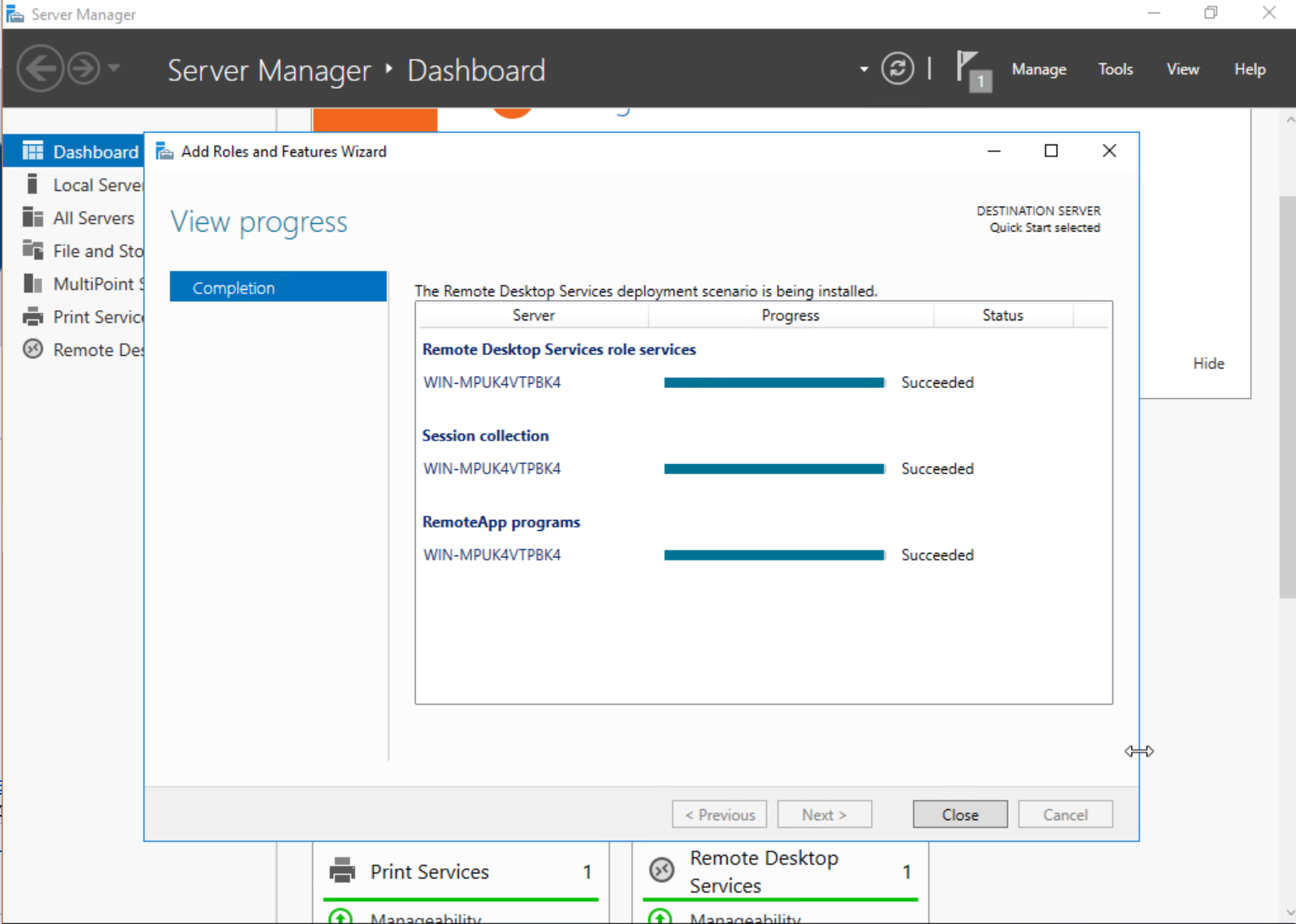1296x924 pixels.
Task: Click the dashboard vertical scrollbar
Action: tap(1288, 397)
